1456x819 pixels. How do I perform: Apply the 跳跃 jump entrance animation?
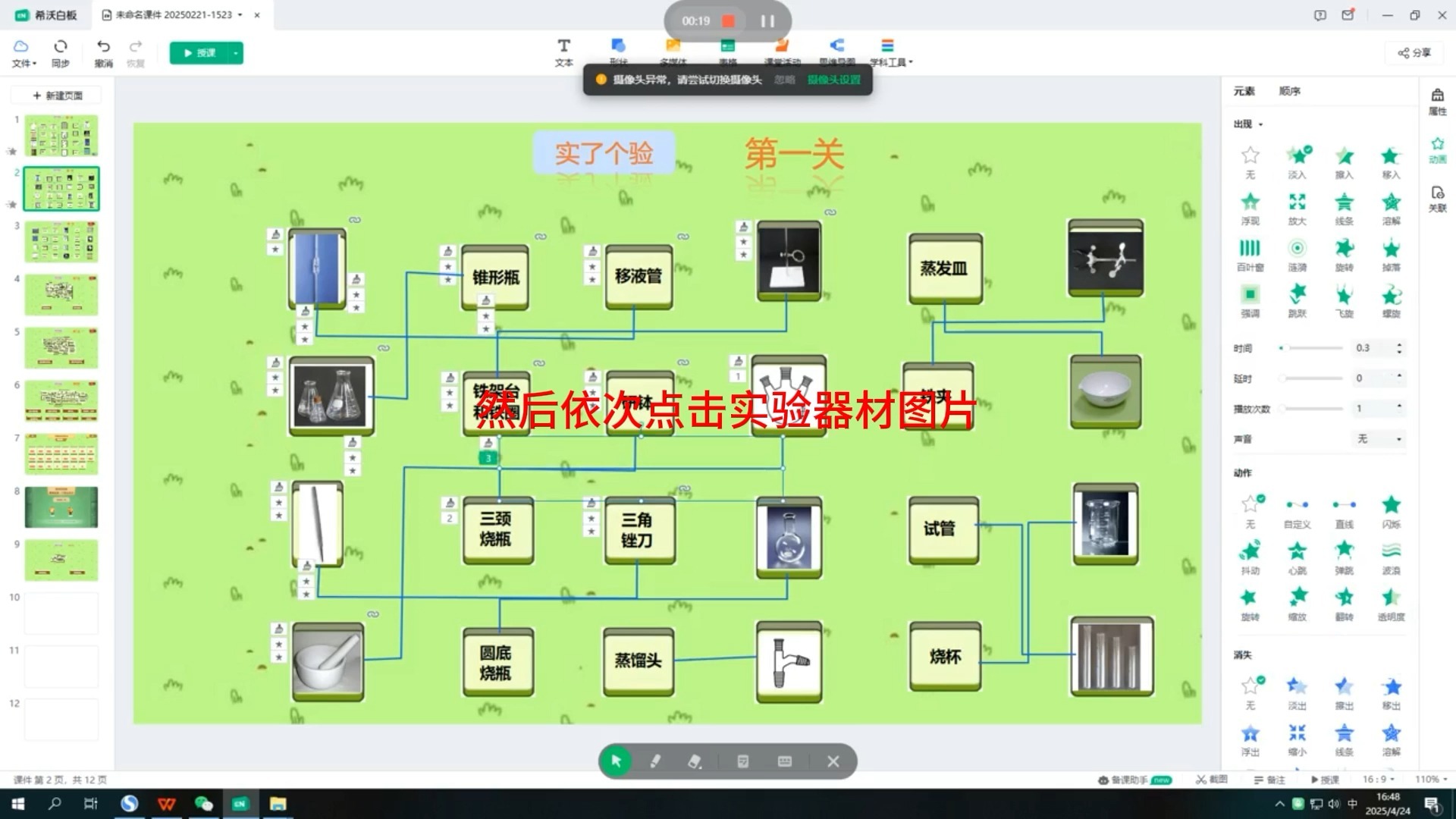tap(1298, 300)
